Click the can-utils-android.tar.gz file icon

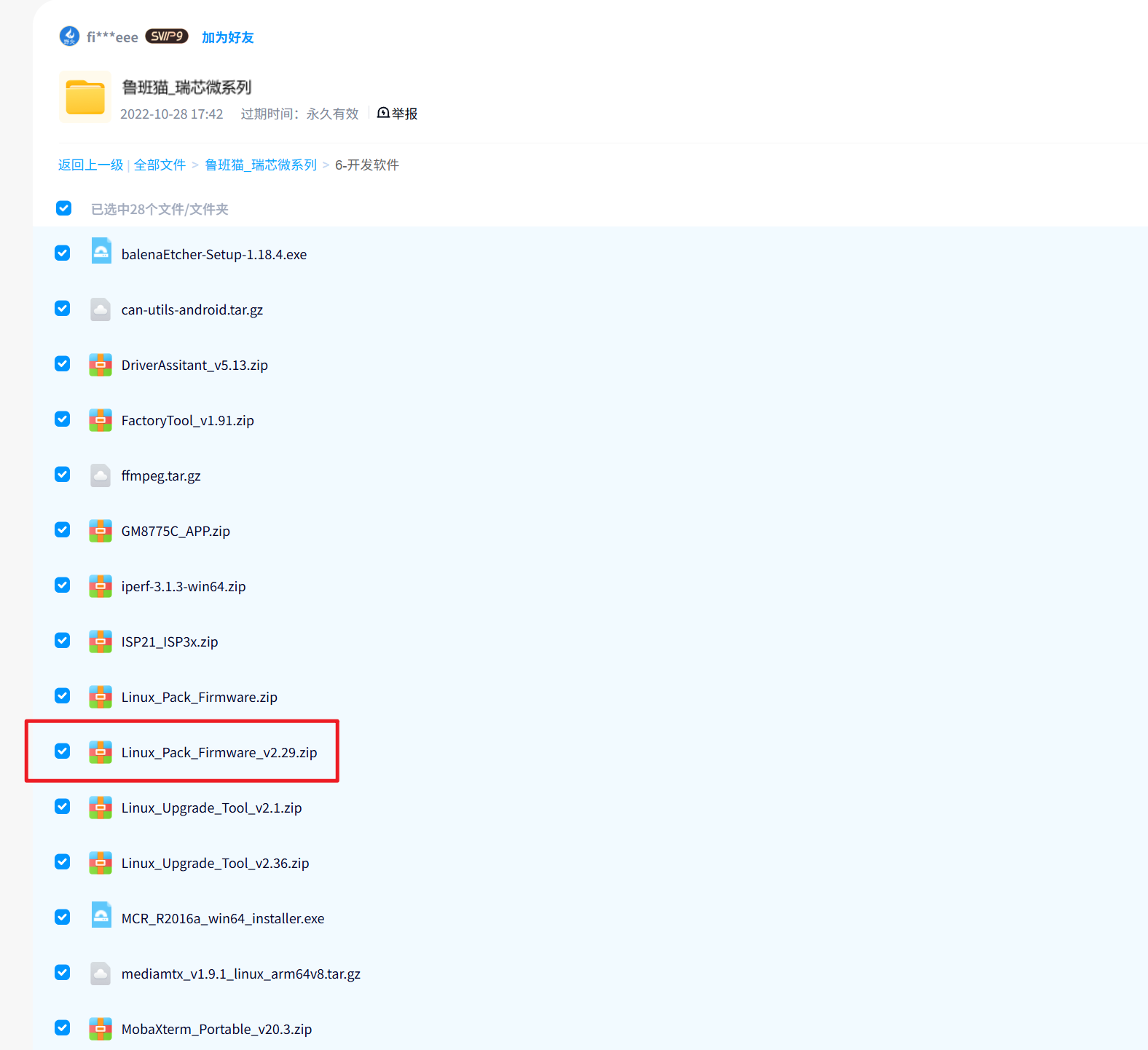pyautogui.click(x=101, y=309)
